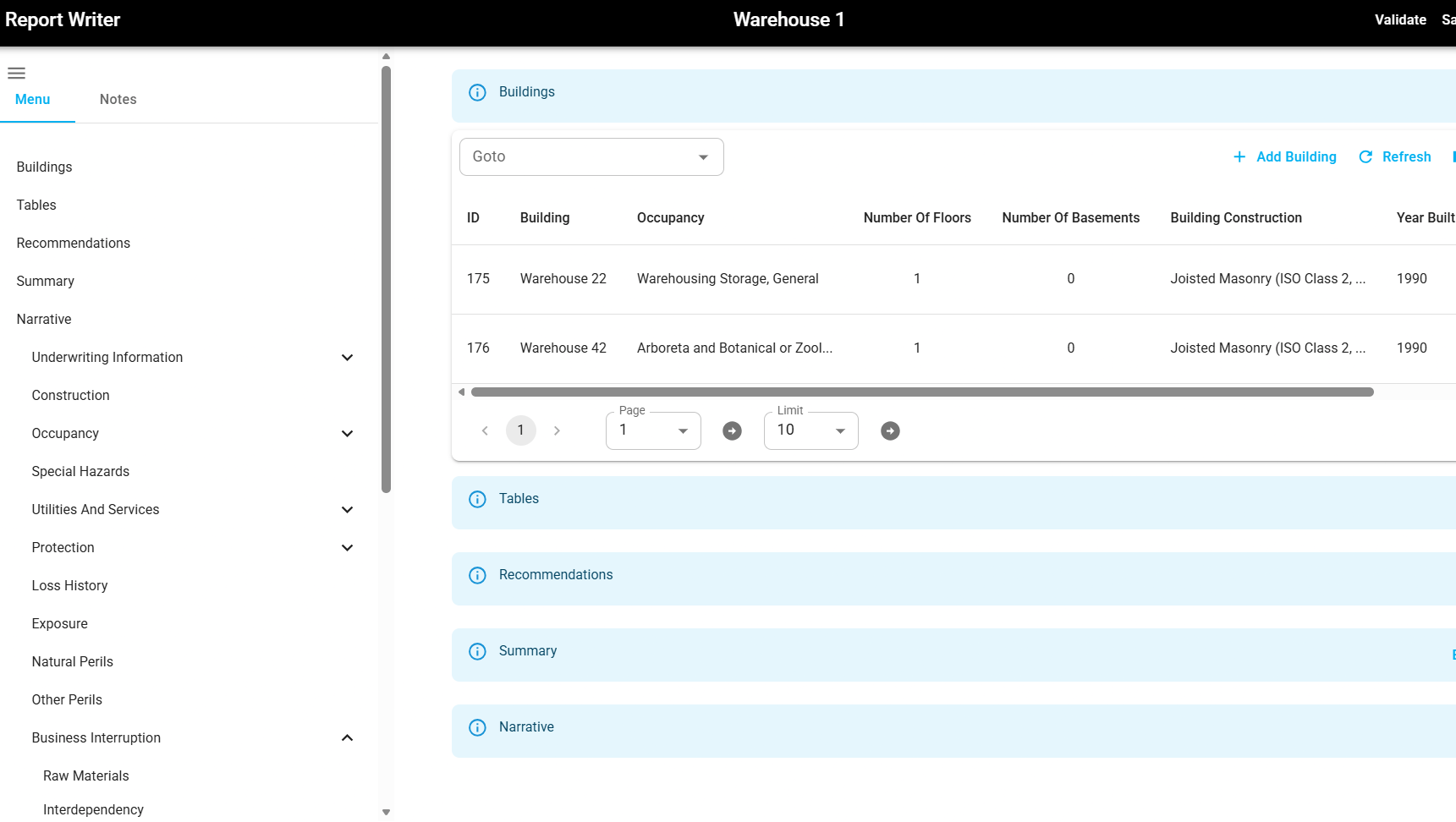The width and height of the screenshot is (1456, 822).
Task: Click sidebar scrollbar down arrow
Action: coord(386,812)
